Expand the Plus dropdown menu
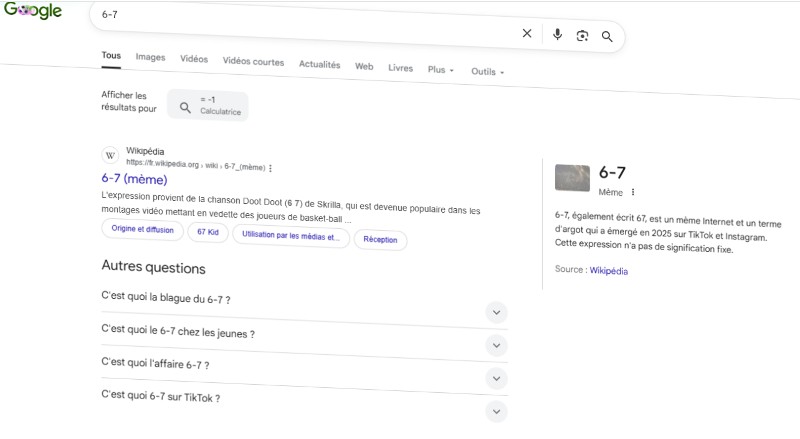Image resolution: width=800 pixels, height=439 pixels. (441, 69)
